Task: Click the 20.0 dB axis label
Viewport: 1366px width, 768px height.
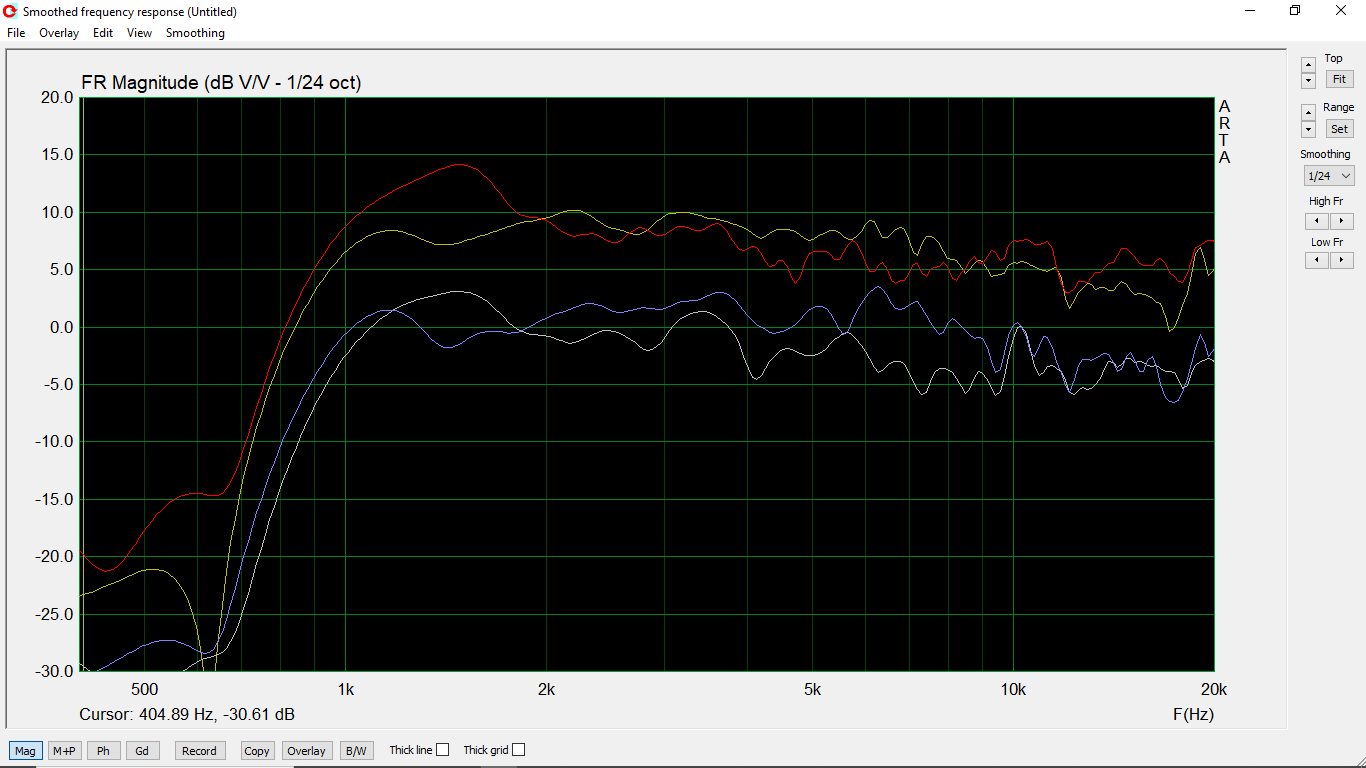Action: coord(57,97)
